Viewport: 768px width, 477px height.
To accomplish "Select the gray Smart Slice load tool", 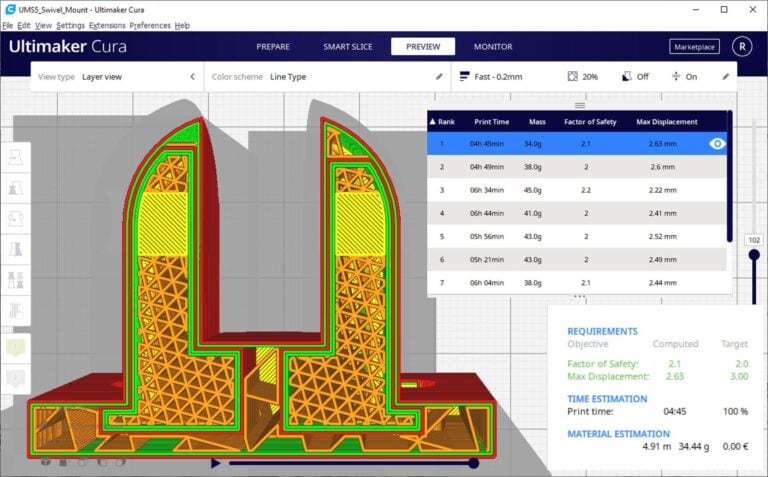I will click(x=16, y=378).
